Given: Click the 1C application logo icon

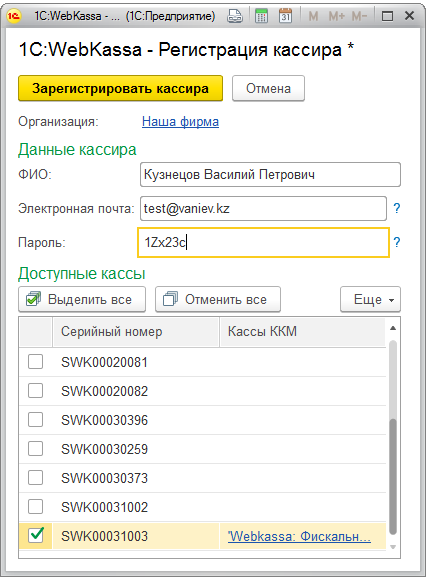Looking at the screenshot, I should (x=14, y=16).
